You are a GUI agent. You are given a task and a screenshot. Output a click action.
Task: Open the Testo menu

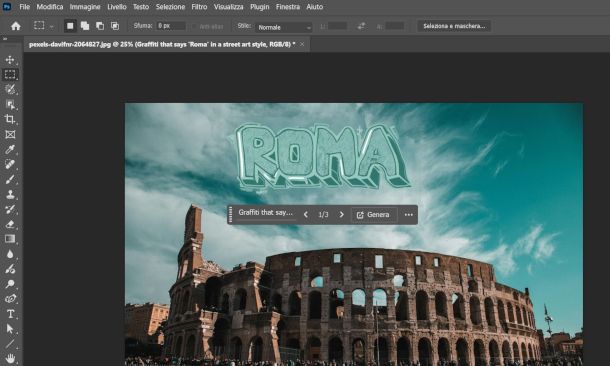141,7
